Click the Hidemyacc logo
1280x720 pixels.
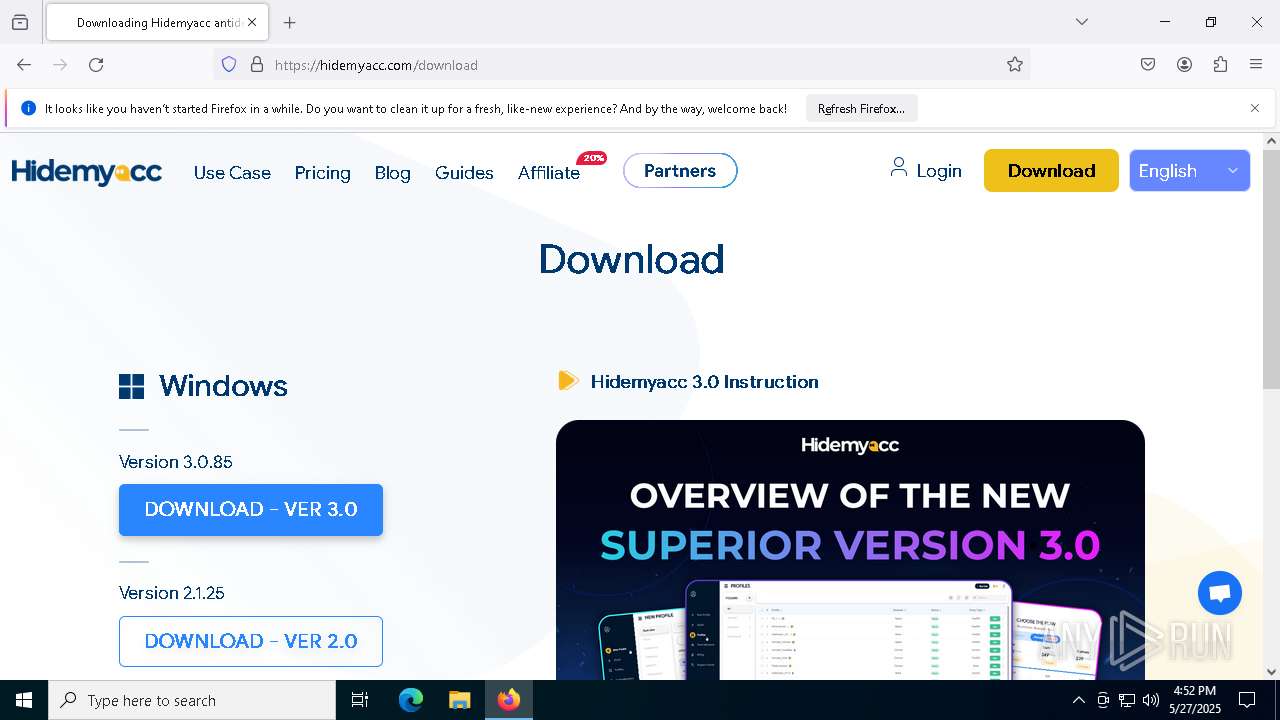[x=87, y=172]
